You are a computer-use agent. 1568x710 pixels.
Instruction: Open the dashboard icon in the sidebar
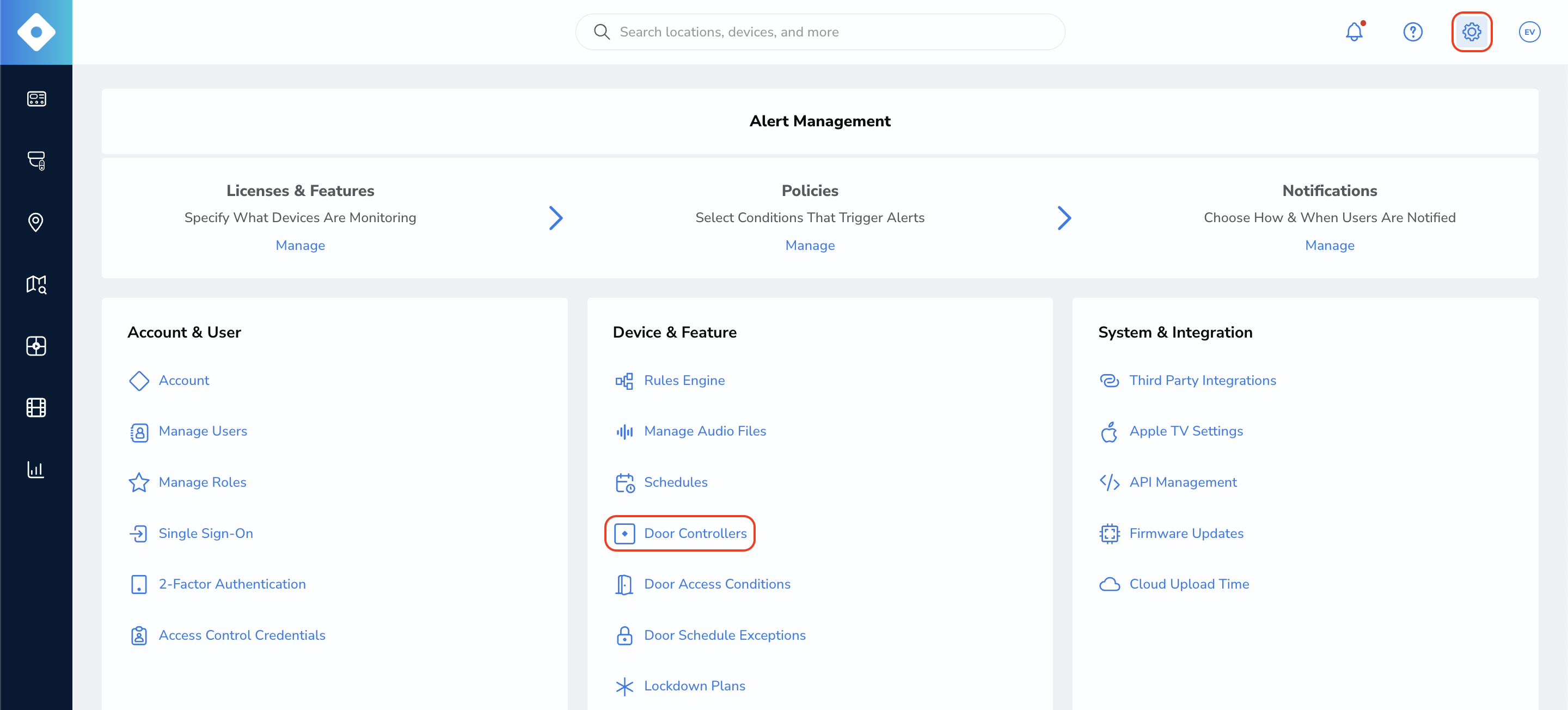pos(36,99)
